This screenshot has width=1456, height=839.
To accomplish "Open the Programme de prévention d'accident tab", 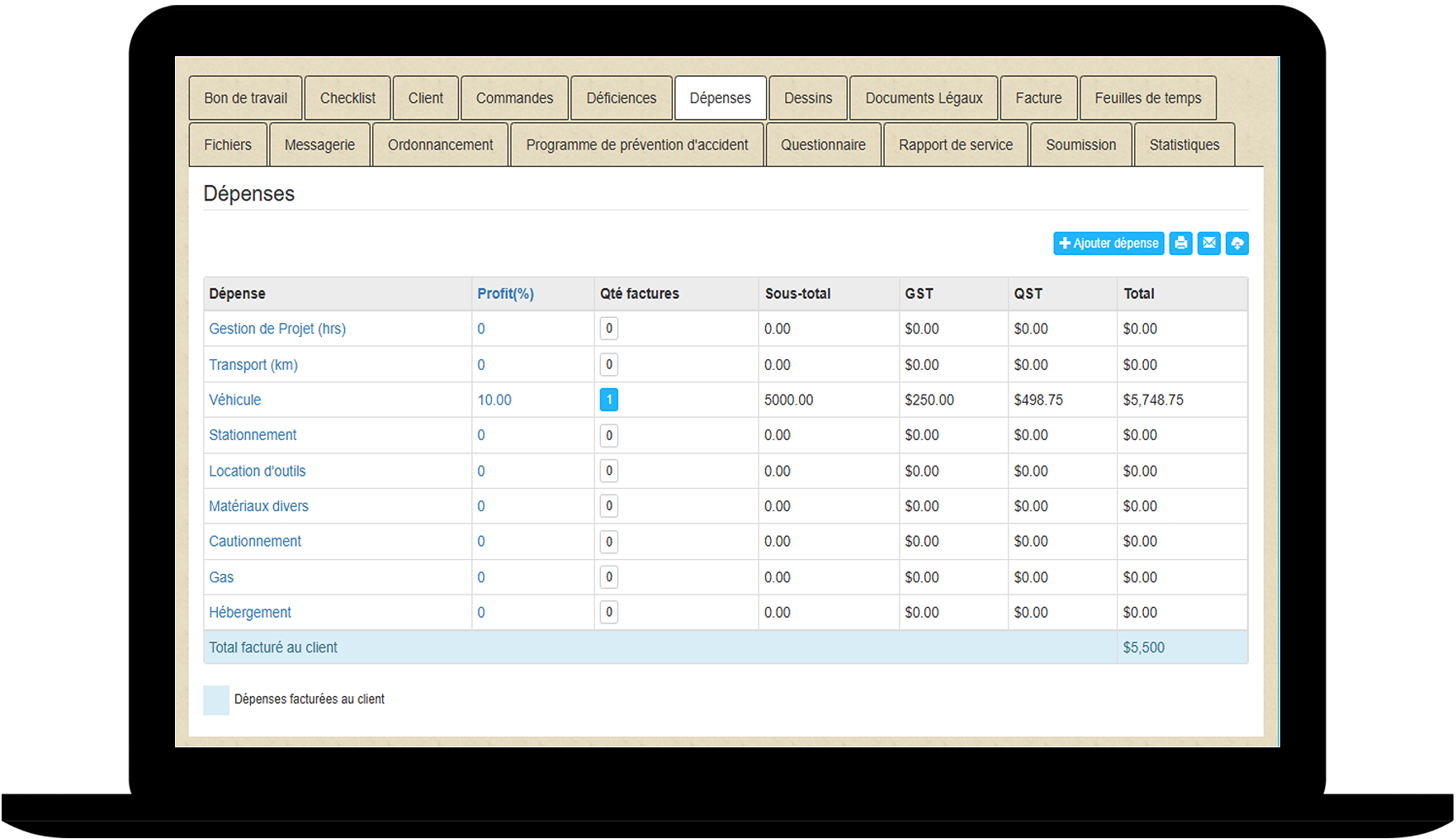I will (x=636, y=145).
